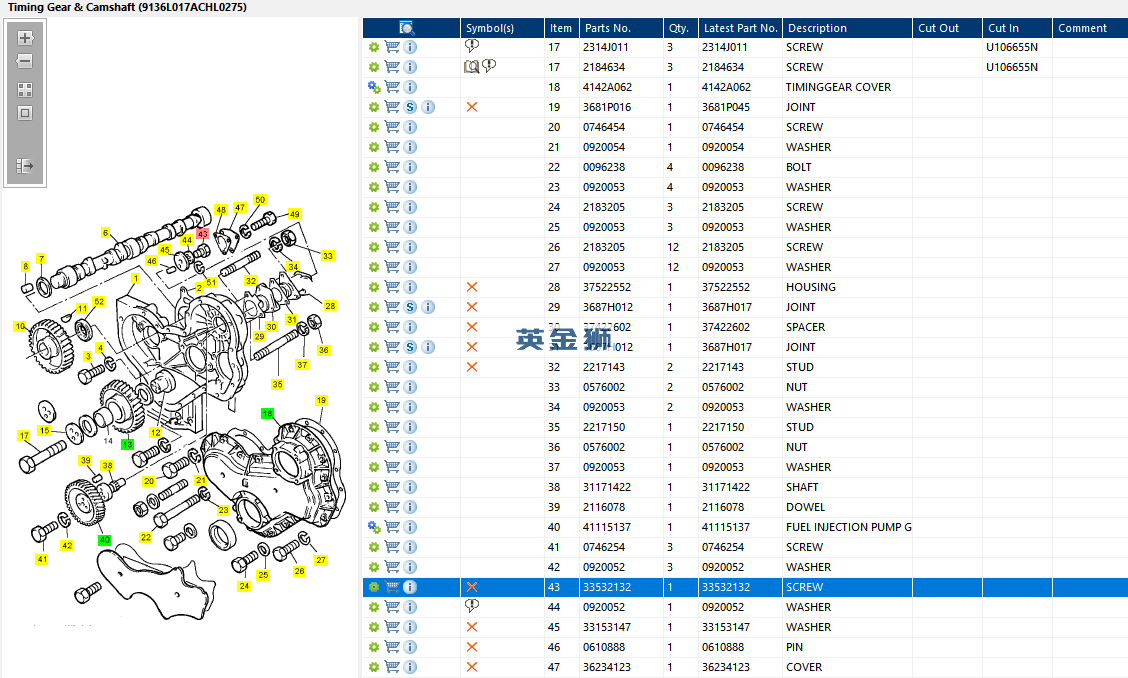Click S icon for 3687H012 item 29
The width and height of the screenshot is (1128, 678).
[x=410, y=307]
